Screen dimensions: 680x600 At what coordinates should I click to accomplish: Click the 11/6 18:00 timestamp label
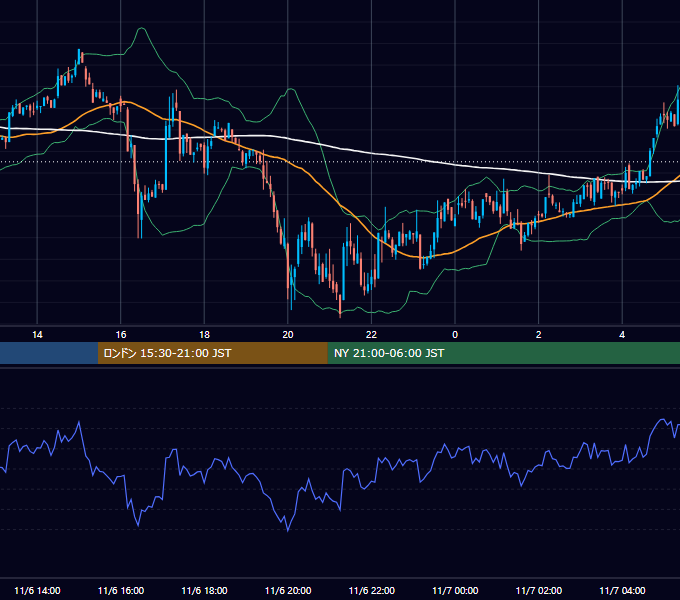(204, 590)
